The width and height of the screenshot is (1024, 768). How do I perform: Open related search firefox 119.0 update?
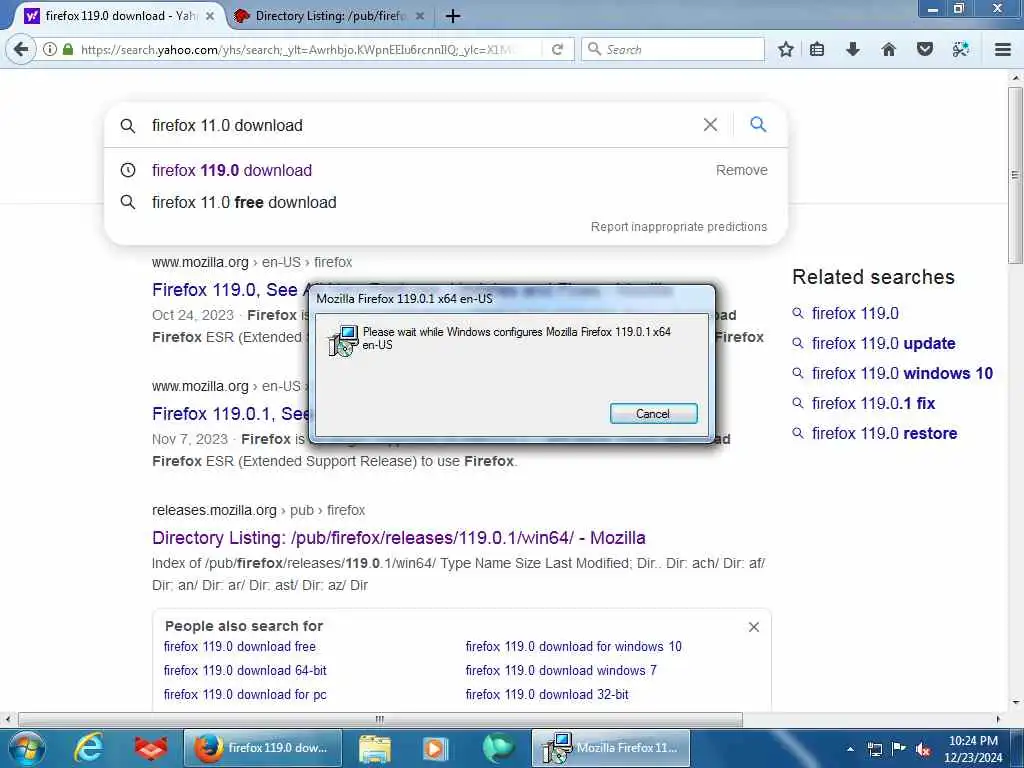pos(883,344)
